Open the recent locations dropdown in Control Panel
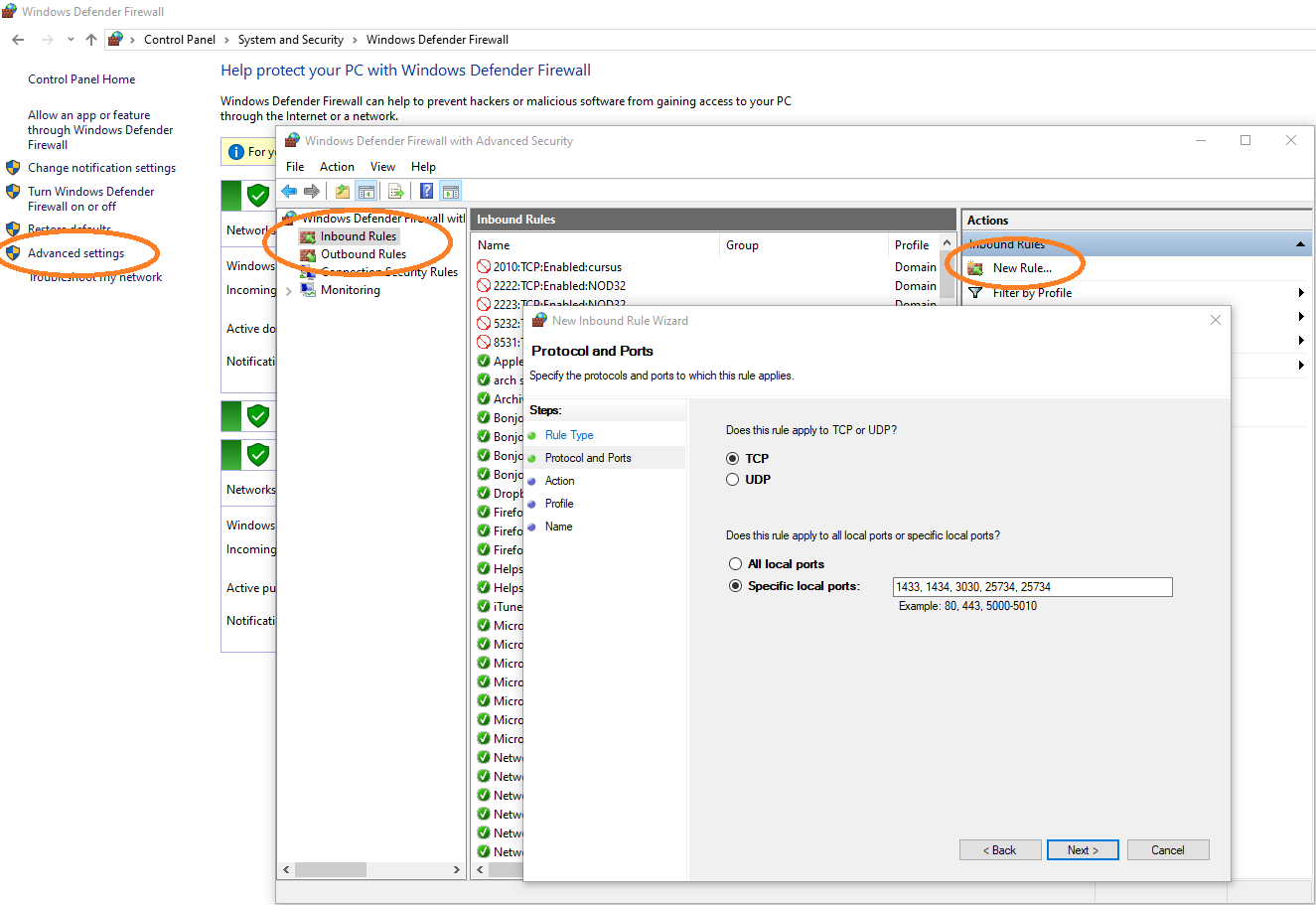The height and width of the screenshot is (905, 1316). [71, 40]
